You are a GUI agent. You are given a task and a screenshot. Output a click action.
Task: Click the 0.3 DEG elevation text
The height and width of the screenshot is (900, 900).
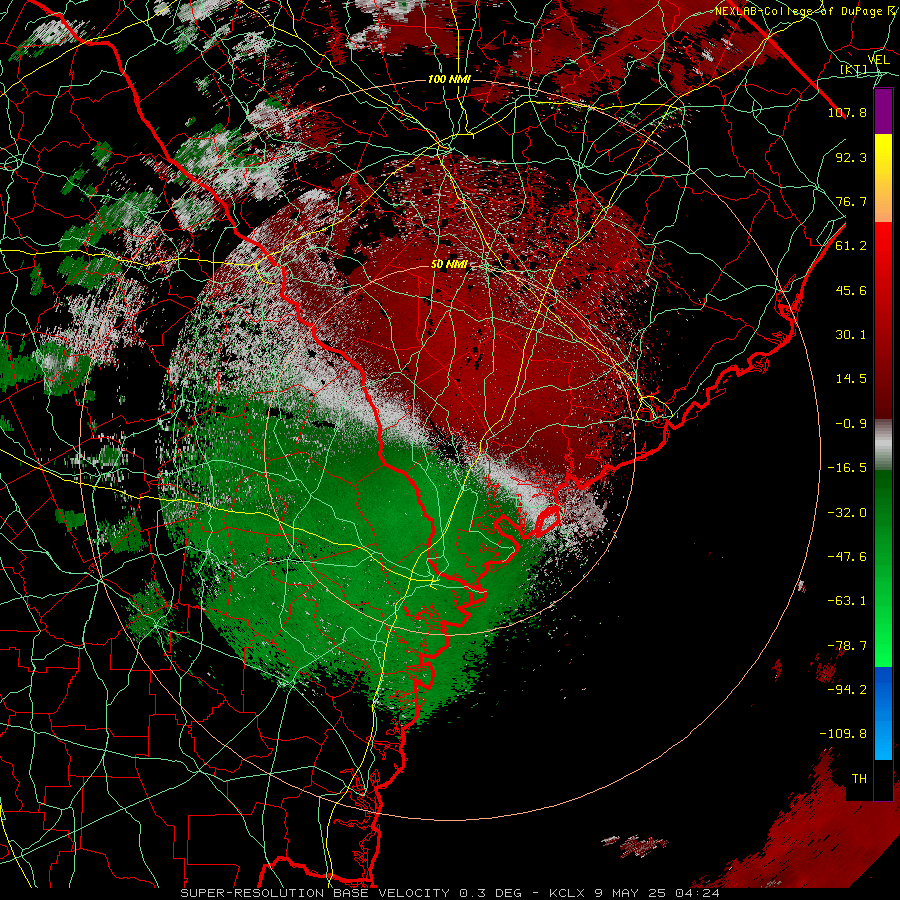coord(490,893)
